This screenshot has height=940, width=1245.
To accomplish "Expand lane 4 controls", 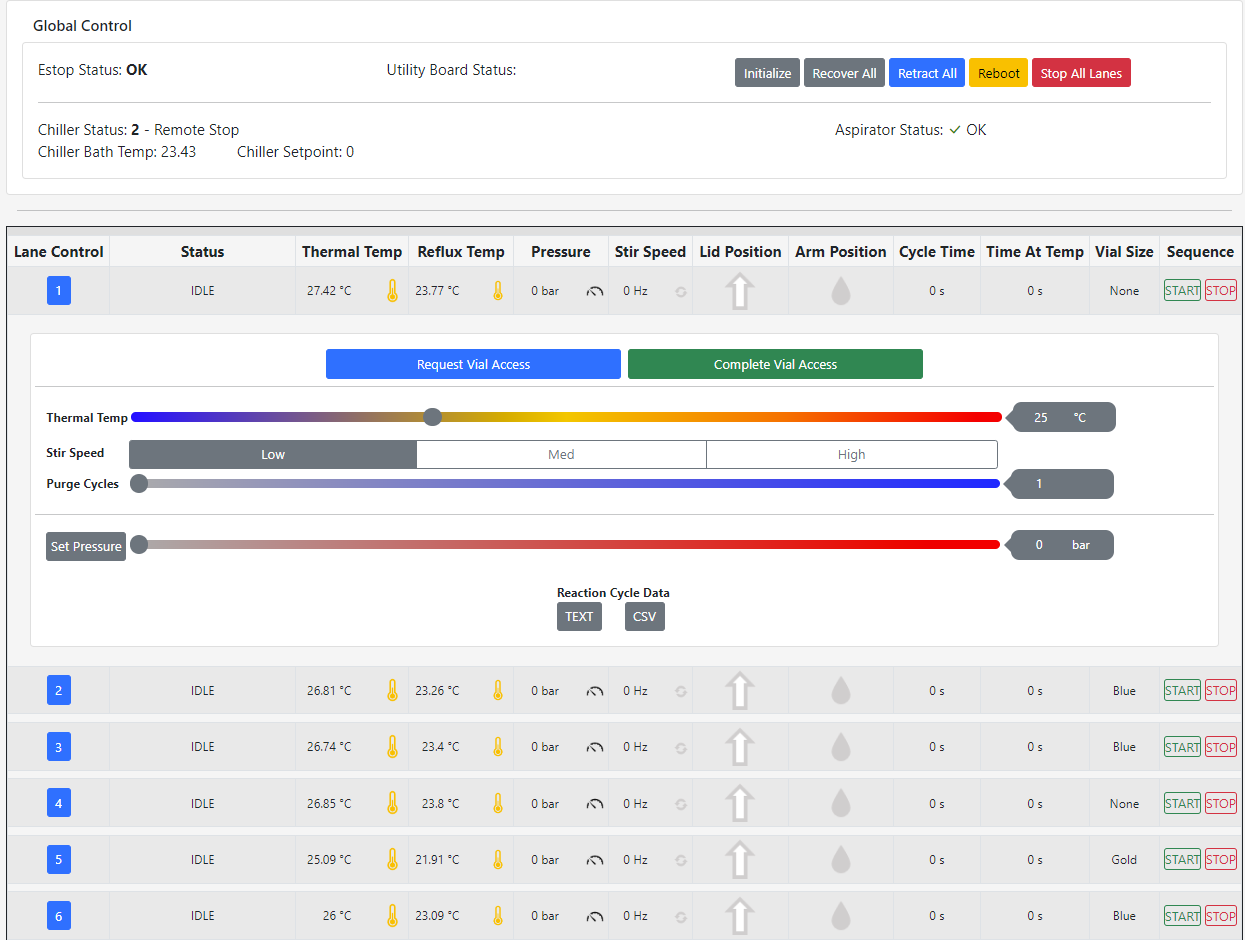I will click(59, 803).
